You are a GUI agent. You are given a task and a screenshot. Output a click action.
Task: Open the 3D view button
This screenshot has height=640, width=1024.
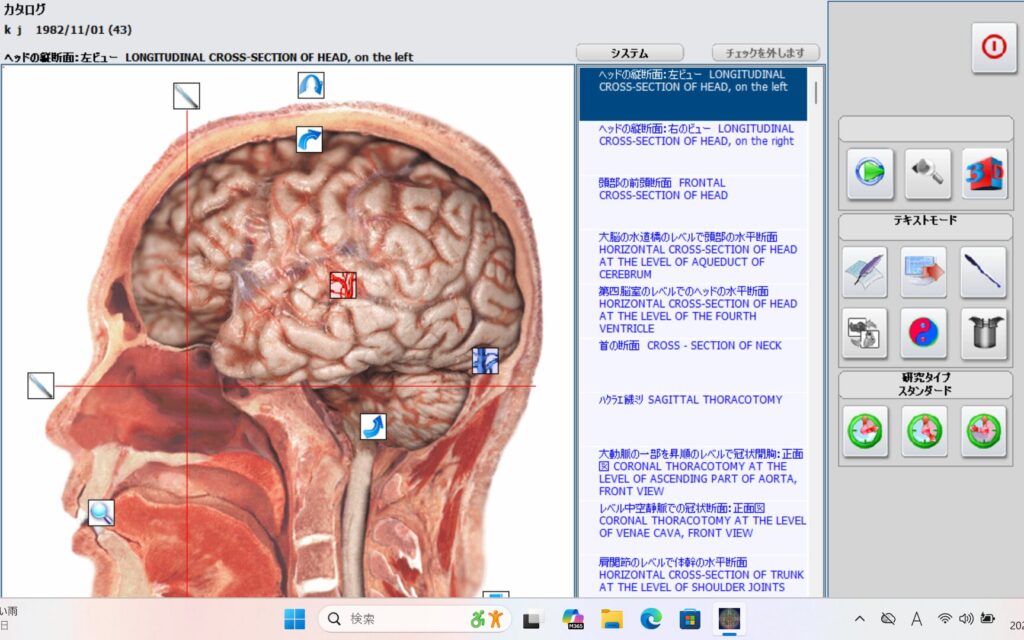(x=984, y=173)
